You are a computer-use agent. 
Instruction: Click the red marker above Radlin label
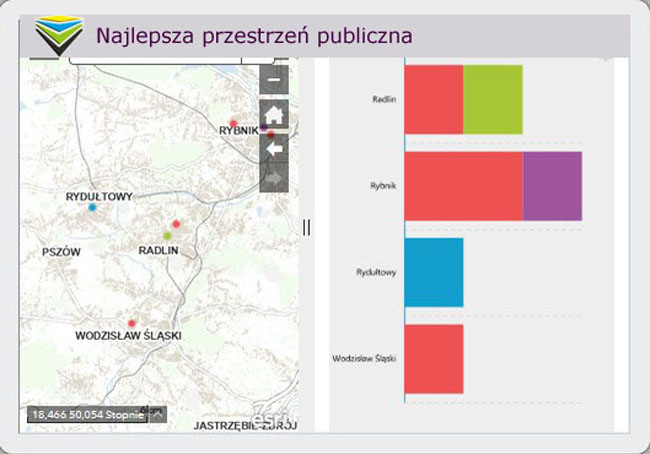pos(175,224)
